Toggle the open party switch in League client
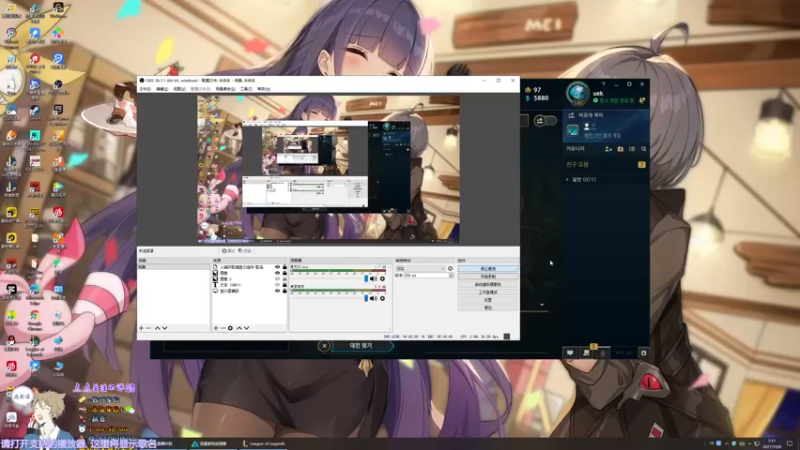The height and width of the screenshot is (450, 800). pyautogui.click(x=545, y=121)
